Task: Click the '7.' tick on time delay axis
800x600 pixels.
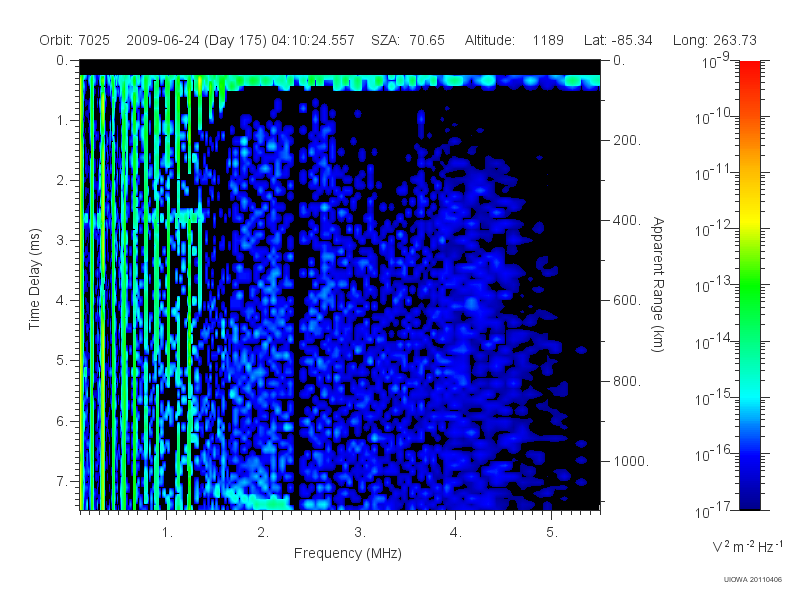Action: point(61,481)
